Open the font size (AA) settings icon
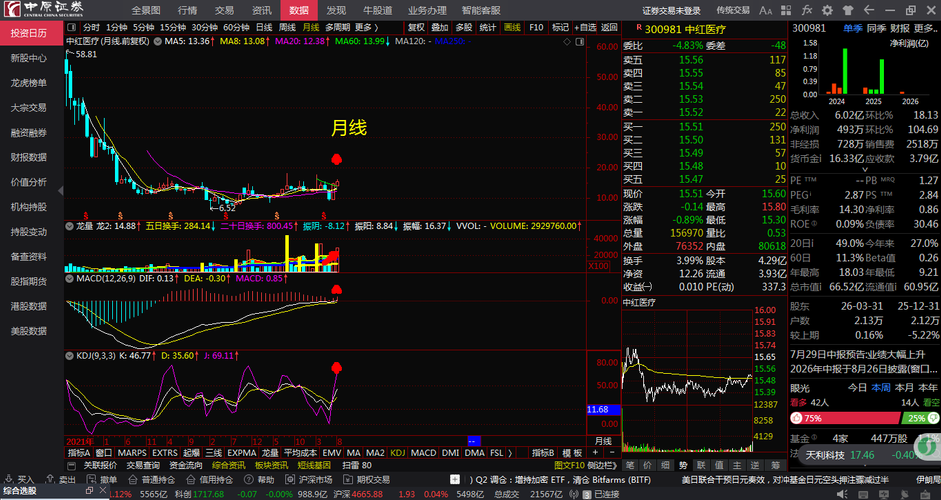 (766, 10)
